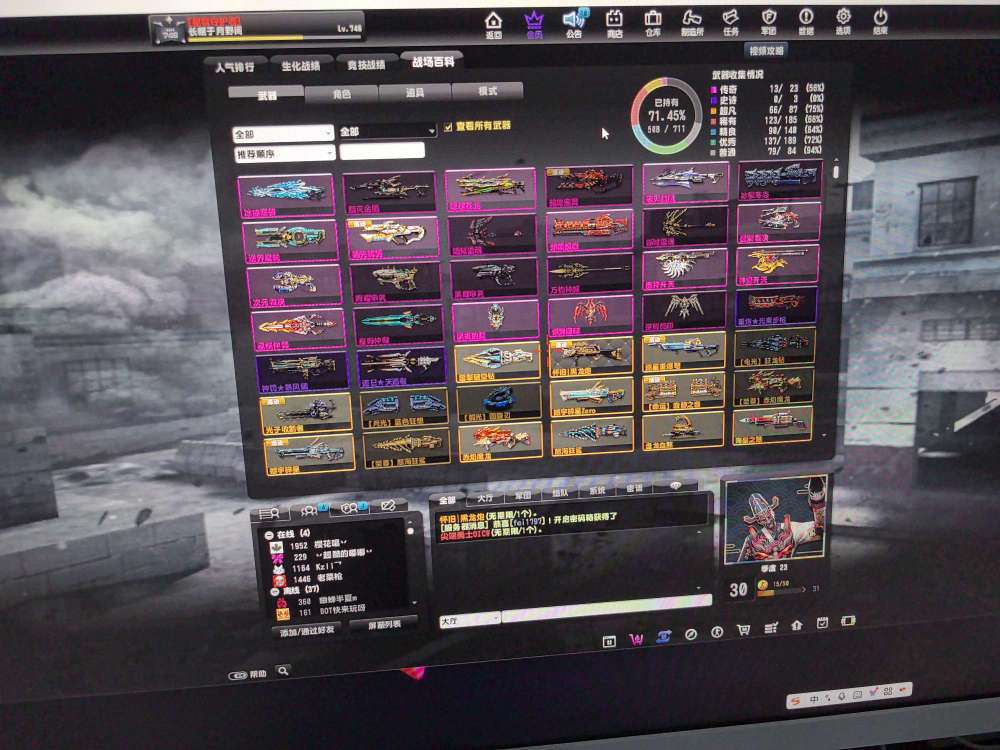The image size is (1000, 750).
Task: Click the speech-bubble chat tab icon
Action: [x=675, y=485]
